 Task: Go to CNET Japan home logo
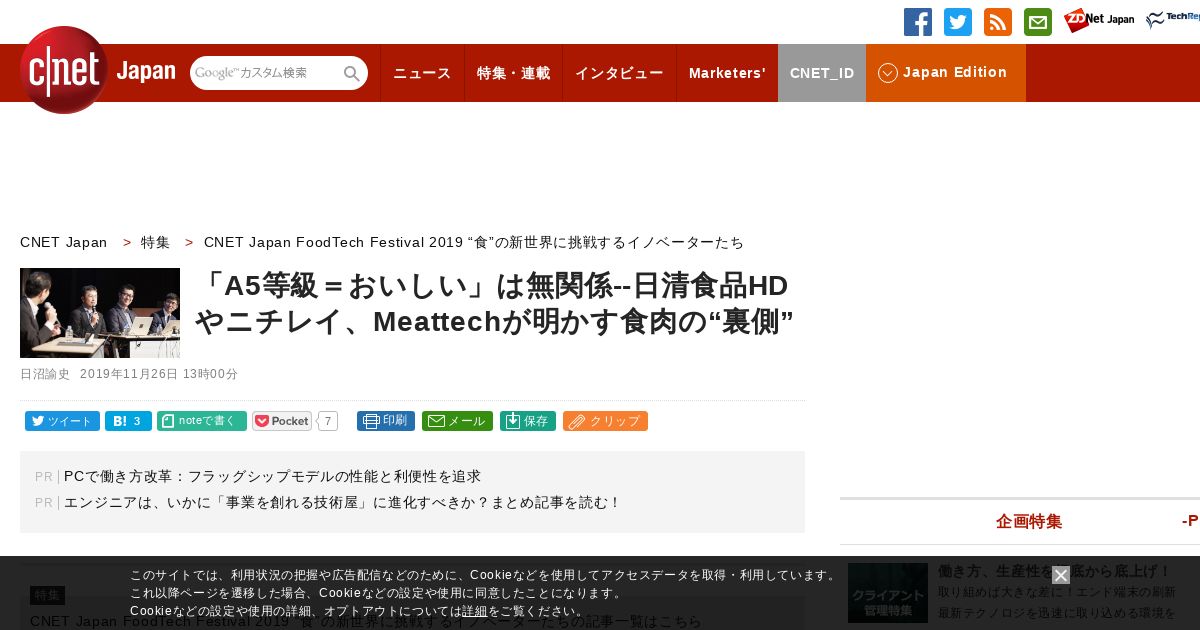[97, 70]
